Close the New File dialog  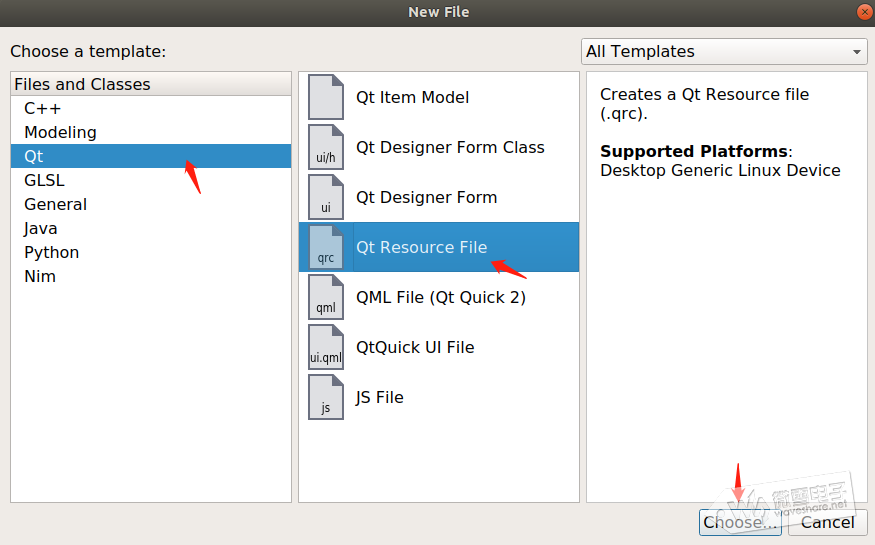(863, 12)
